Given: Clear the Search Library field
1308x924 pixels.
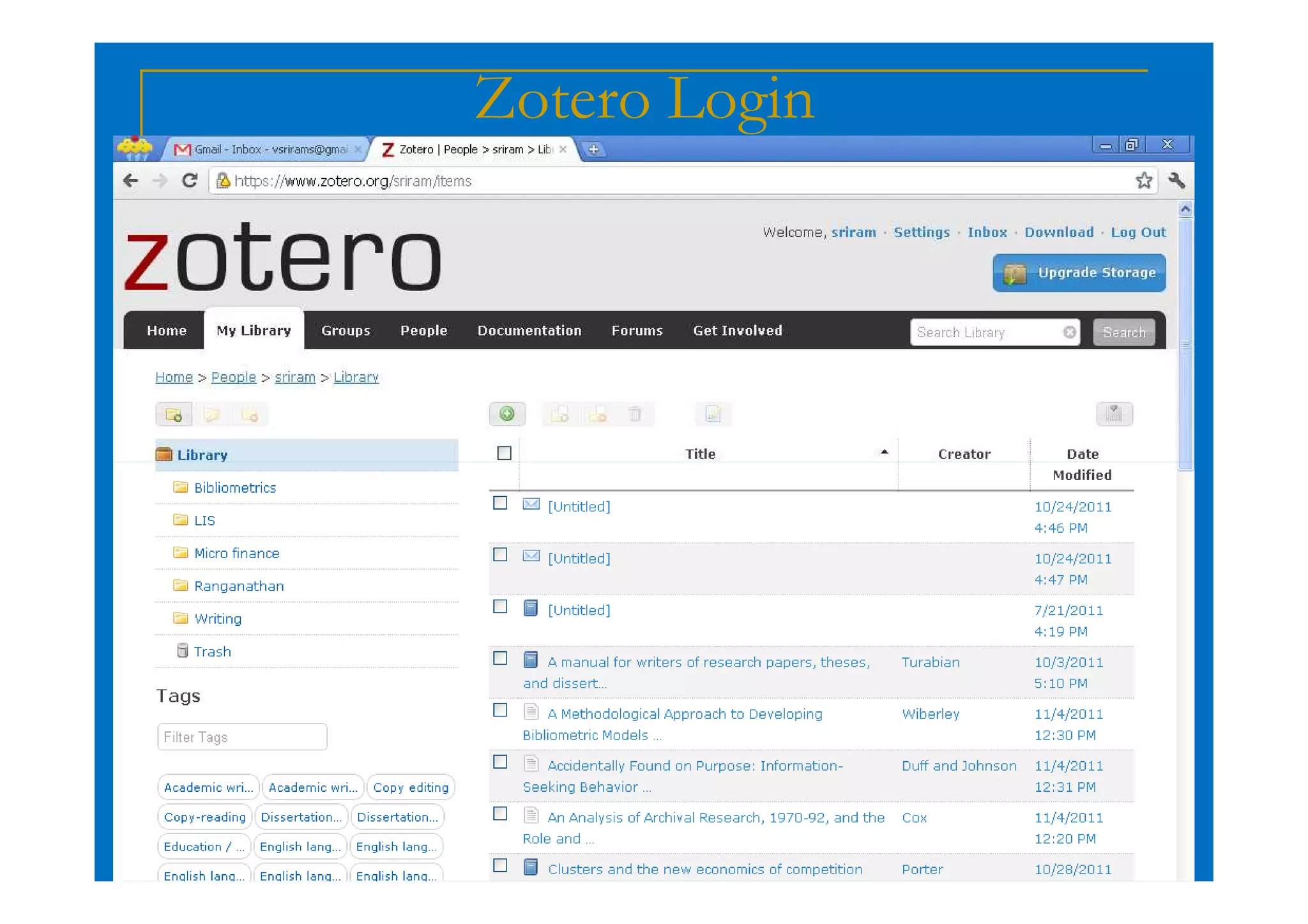Looking at the screenshot, I should click(1069, 332).
